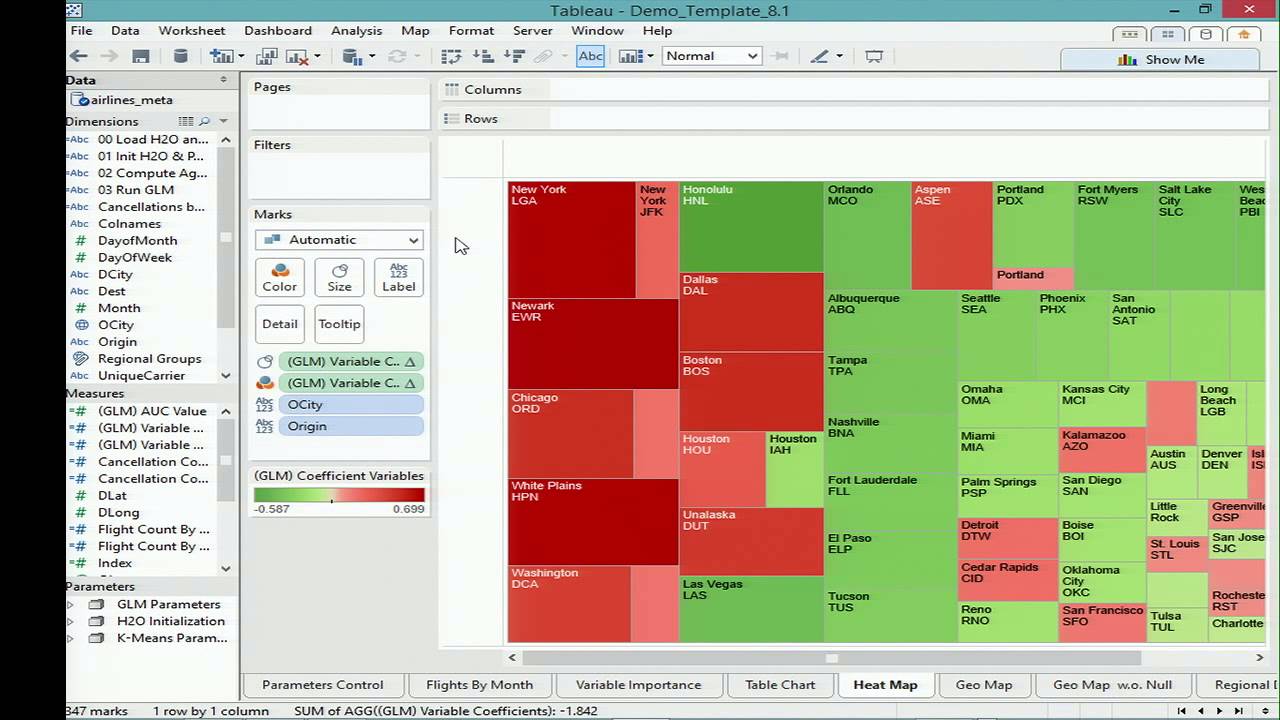Image resolution: width=1280 pixels, height=720 pixels.
Task: Click the GLM Coefficient color legend gradient
Action: pos(339,495)
